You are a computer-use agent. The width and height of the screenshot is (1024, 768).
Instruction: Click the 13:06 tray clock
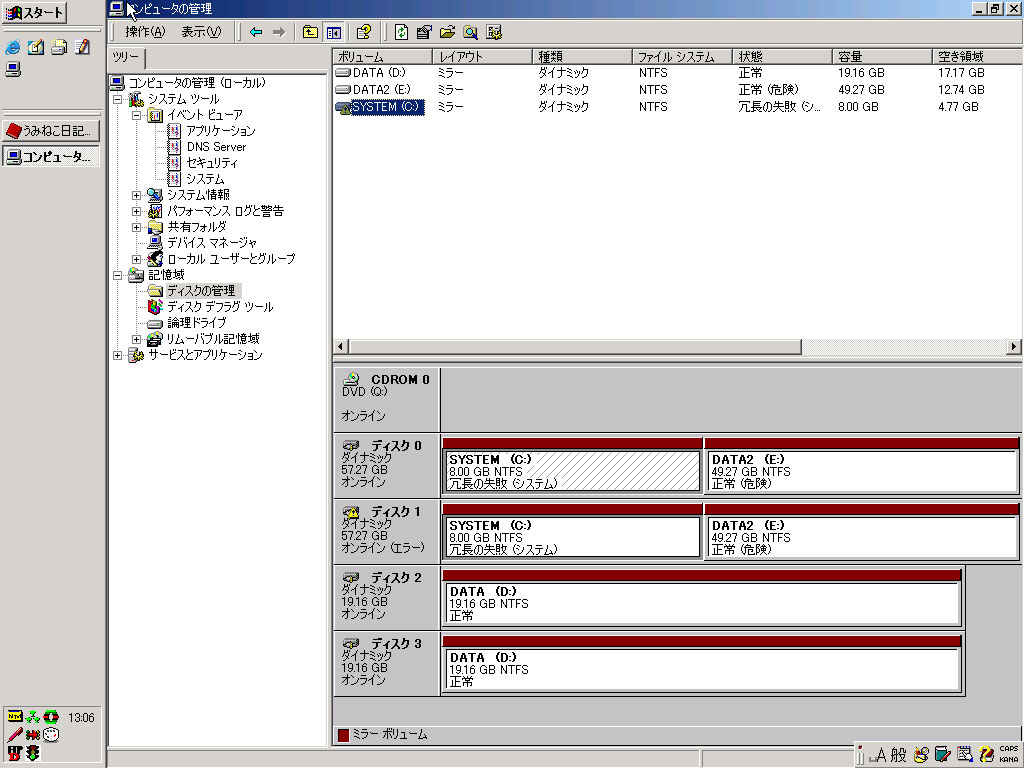(81, 718)
